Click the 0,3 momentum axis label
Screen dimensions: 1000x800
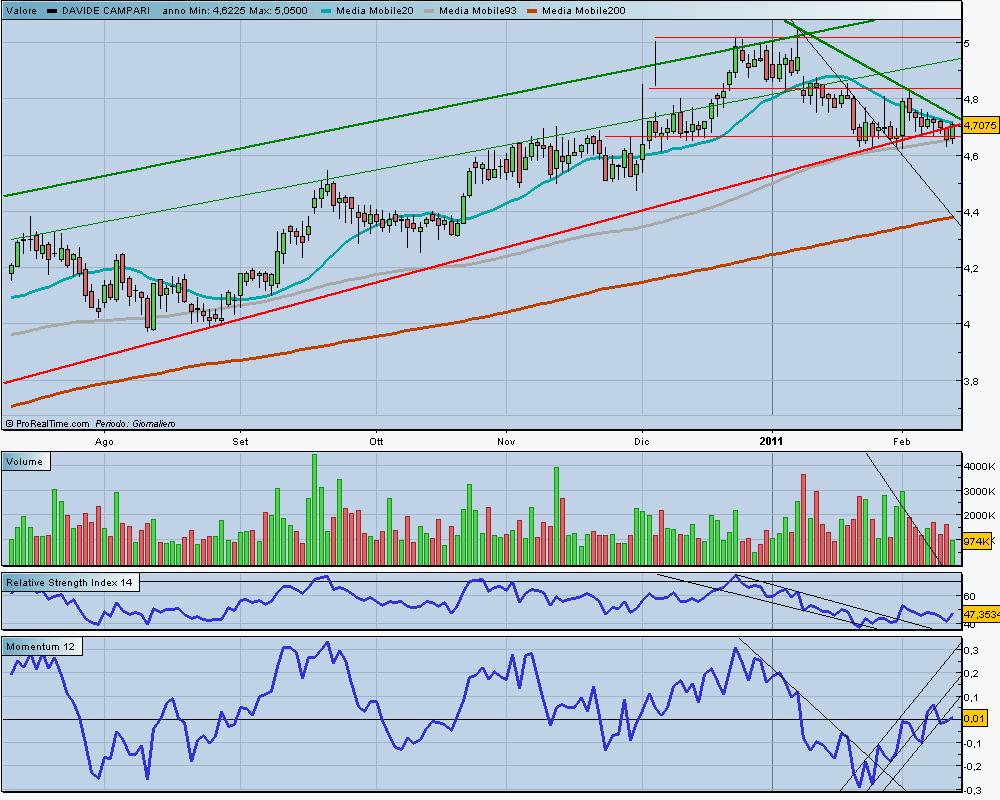(x=972, y=650)
